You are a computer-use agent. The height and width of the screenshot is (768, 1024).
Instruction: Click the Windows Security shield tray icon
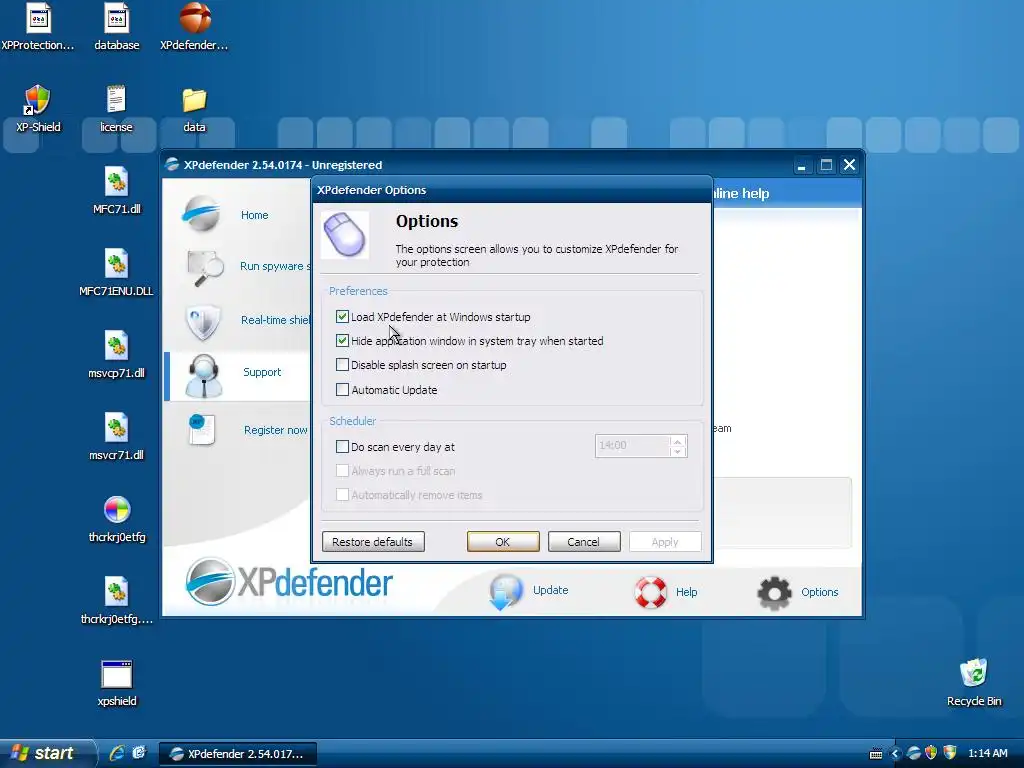coord(950,754)
